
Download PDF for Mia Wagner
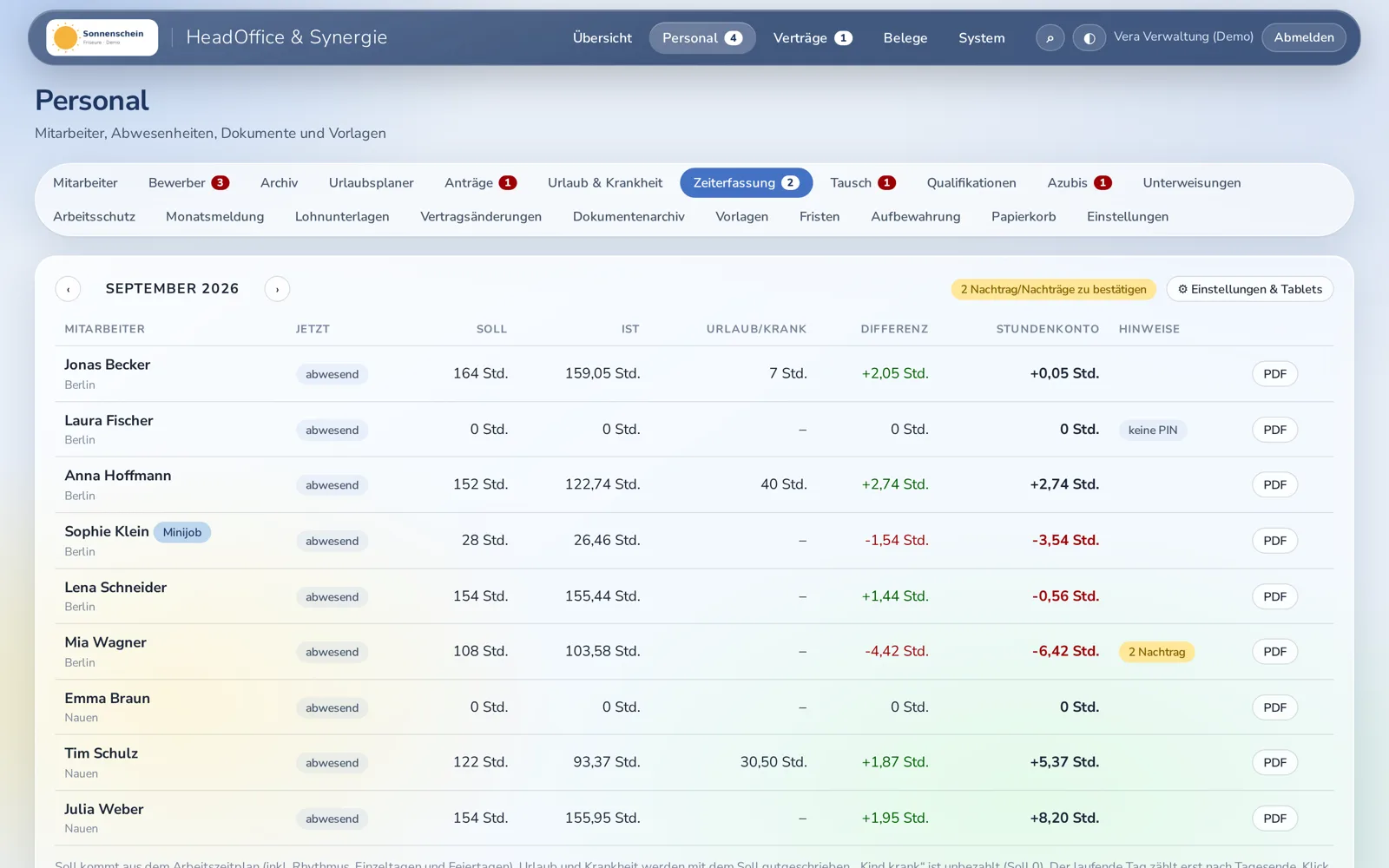coord(1274,652)
